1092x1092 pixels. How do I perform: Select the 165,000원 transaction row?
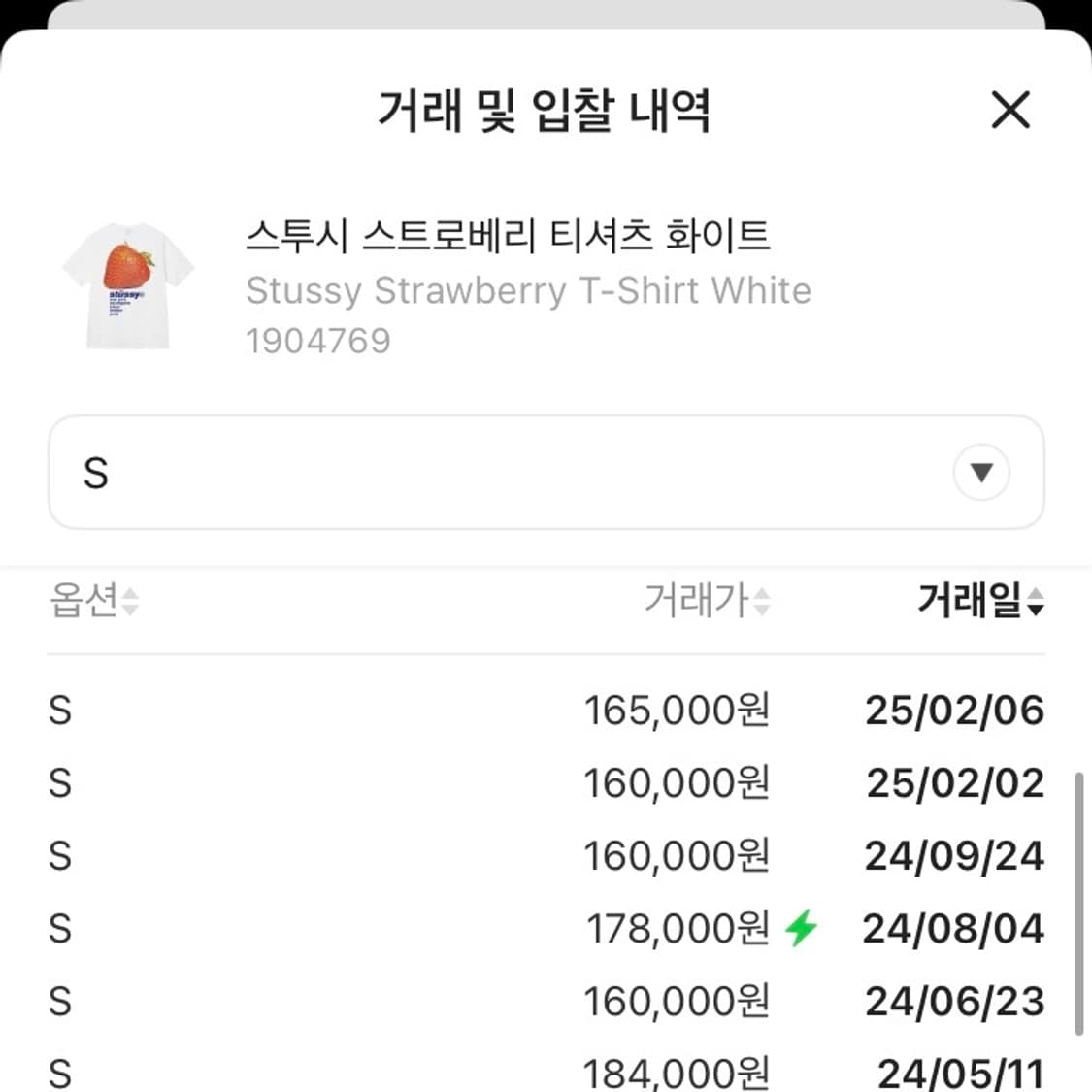tap(546, 711)
